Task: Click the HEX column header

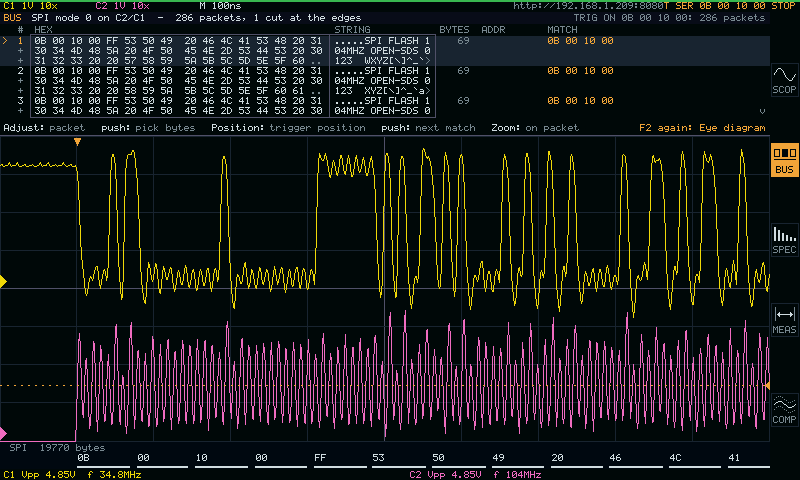Action: (43, 30)
